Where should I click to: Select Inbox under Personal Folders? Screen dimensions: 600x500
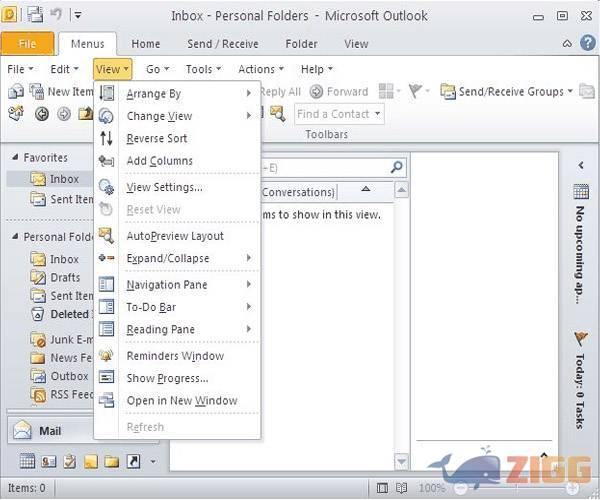point(55,259)
